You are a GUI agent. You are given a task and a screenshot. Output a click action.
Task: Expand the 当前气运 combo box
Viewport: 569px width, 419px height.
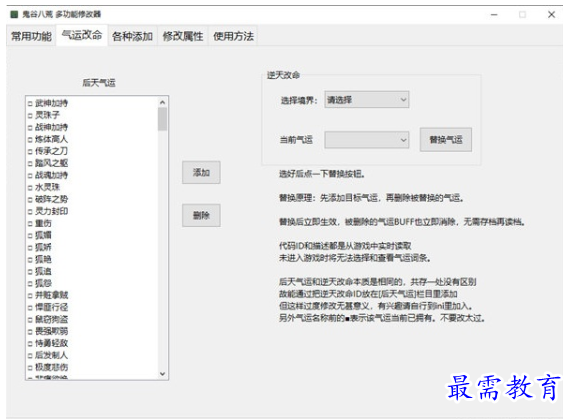tap(367, 140)
